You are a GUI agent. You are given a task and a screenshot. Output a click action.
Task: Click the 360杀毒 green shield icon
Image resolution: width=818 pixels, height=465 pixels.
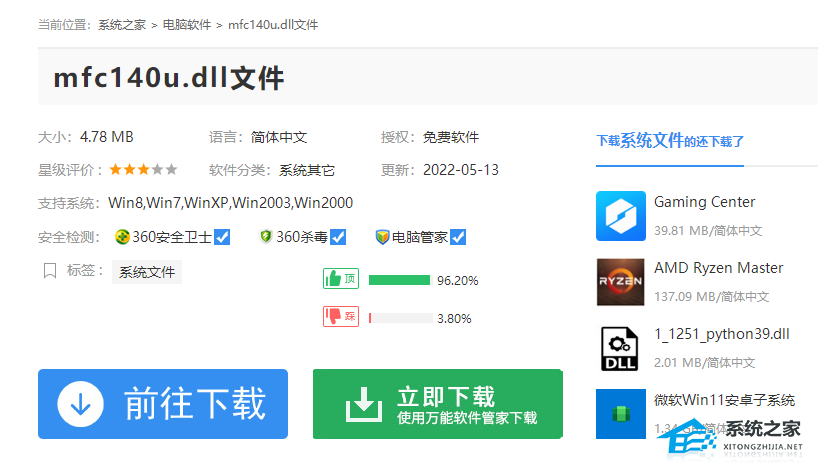point(265,237)
